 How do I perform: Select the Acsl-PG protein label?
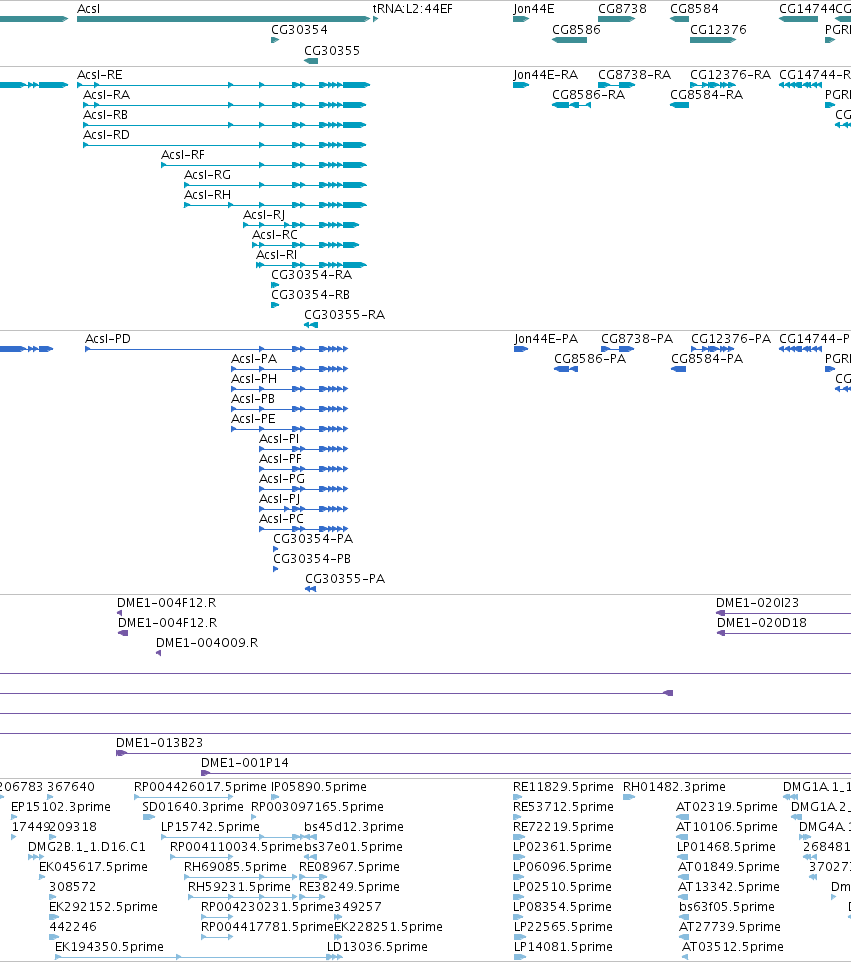pos(282,479)
